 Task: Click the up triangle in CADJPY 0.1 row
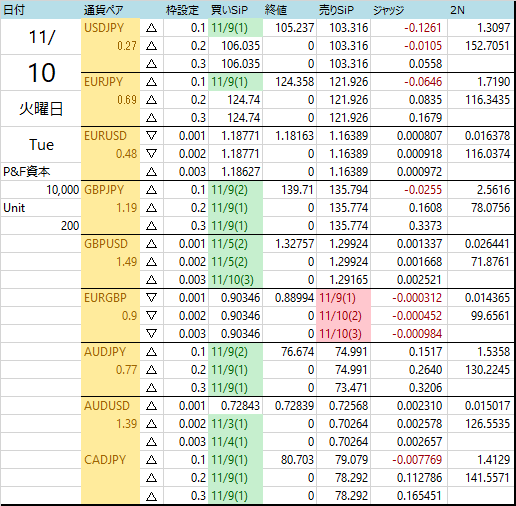click(152, 460)
